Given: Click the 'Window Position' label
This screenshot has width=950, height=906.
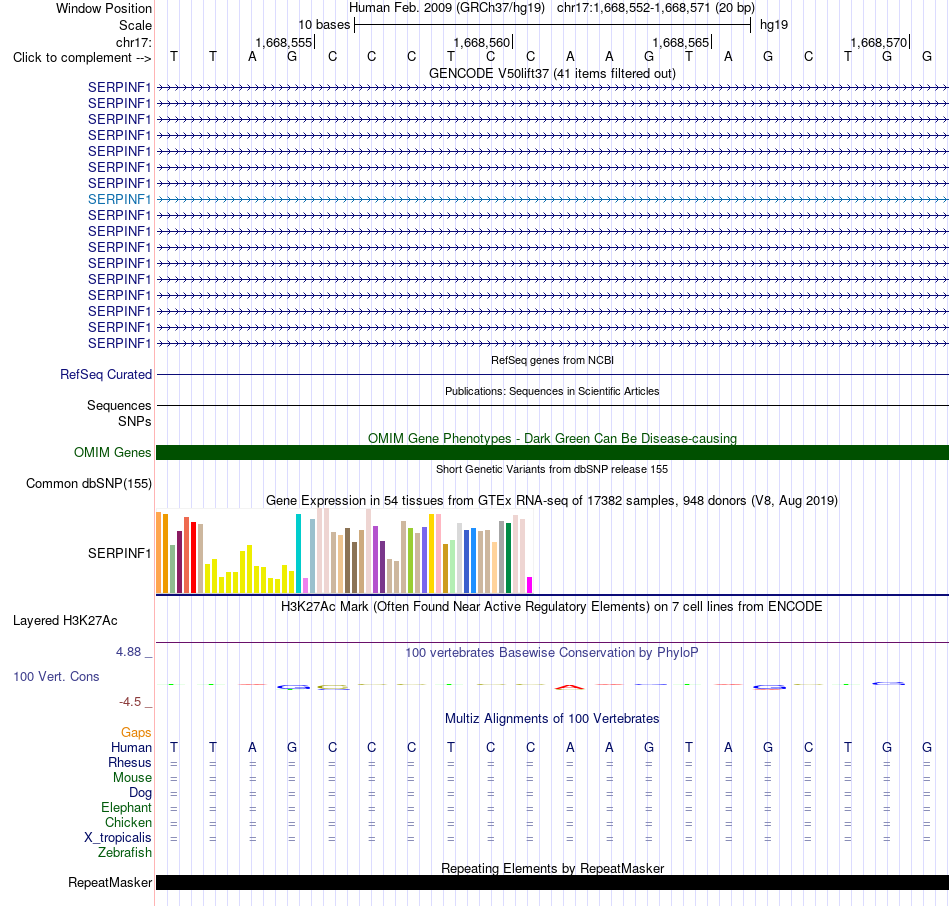Looking at the screenshot, I should click(104, 8).
